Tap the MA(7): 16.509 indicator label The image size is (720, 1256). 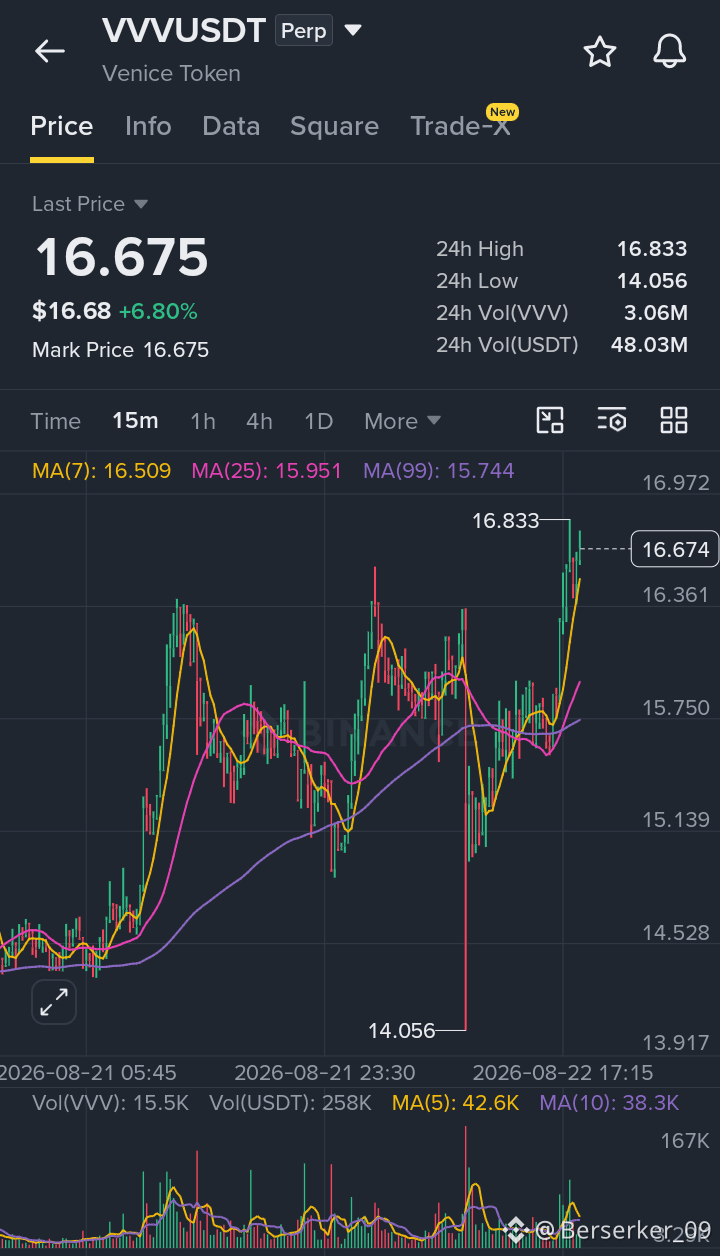point(101,470)
